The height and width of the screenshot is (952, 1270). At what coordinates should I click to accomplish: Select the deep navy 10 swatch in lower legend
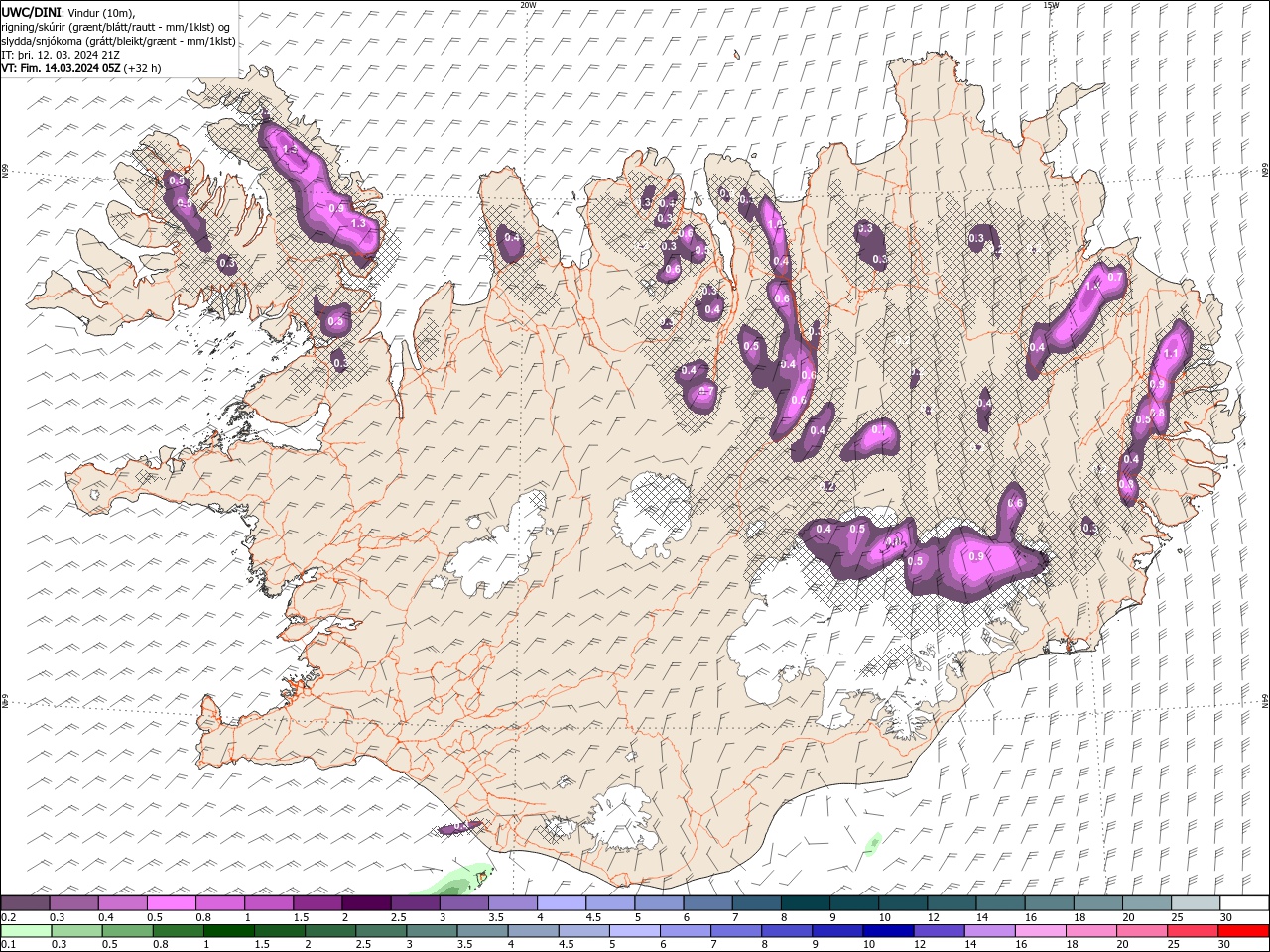click(x=888, y=931)
